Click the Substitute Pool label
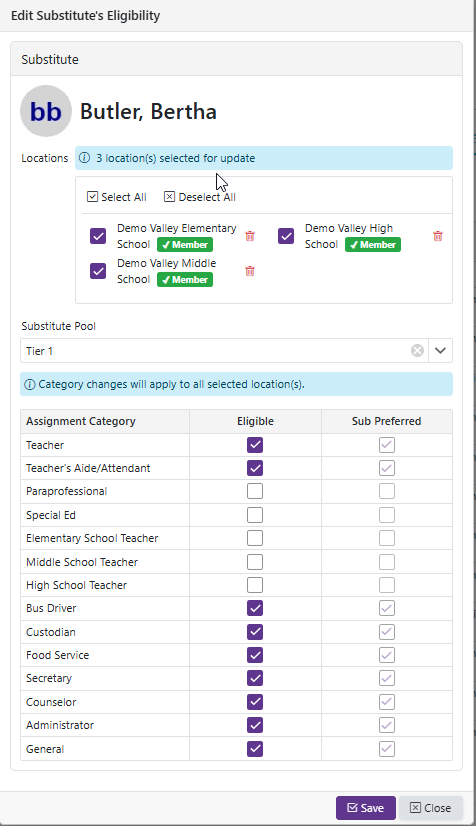 58,326
